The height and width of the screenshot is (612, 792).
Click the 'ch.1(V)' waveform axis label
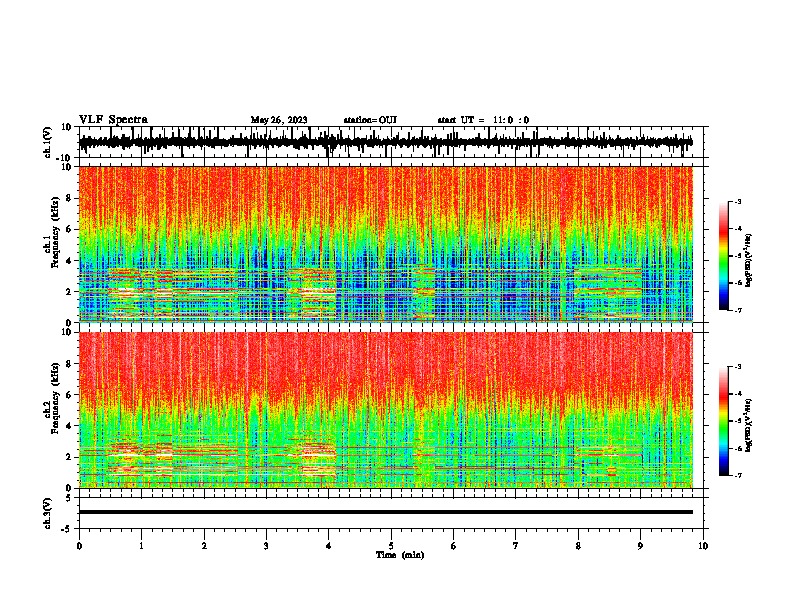[x=48, y=142]
